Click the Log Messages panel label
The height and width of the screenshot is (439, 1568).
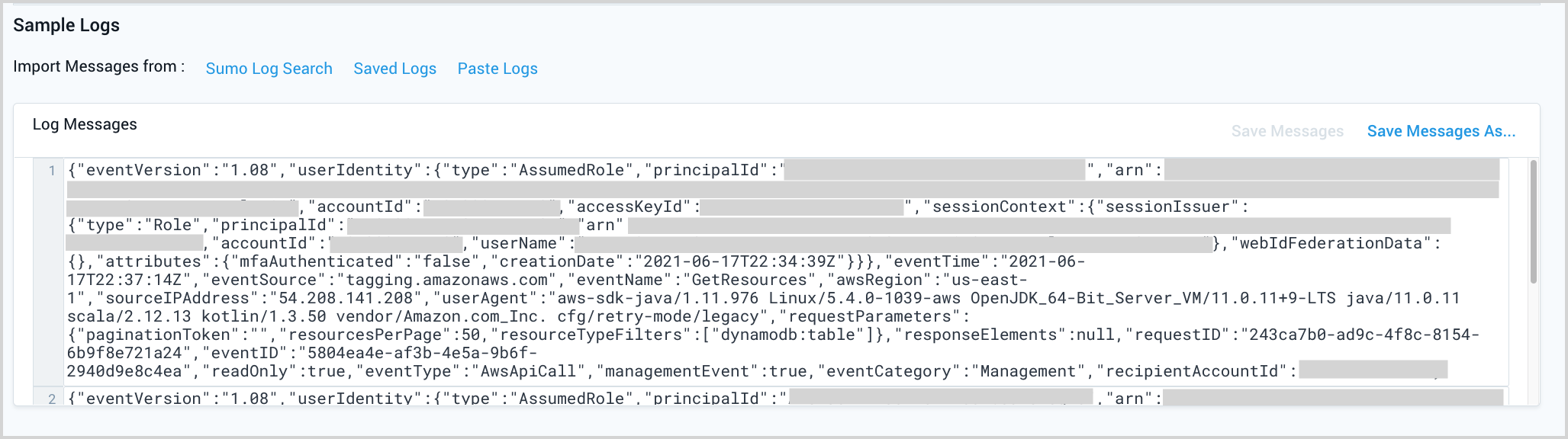coord(85,124)
